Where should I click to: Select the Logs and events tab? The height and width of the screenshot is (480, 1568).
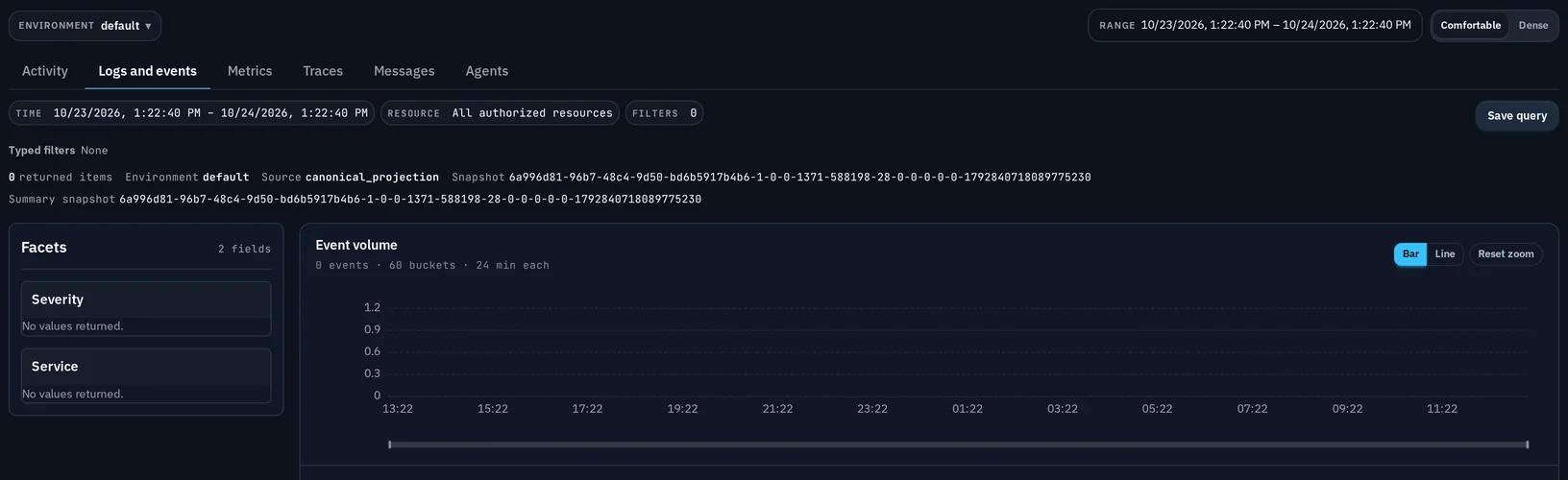click(147, 71)
